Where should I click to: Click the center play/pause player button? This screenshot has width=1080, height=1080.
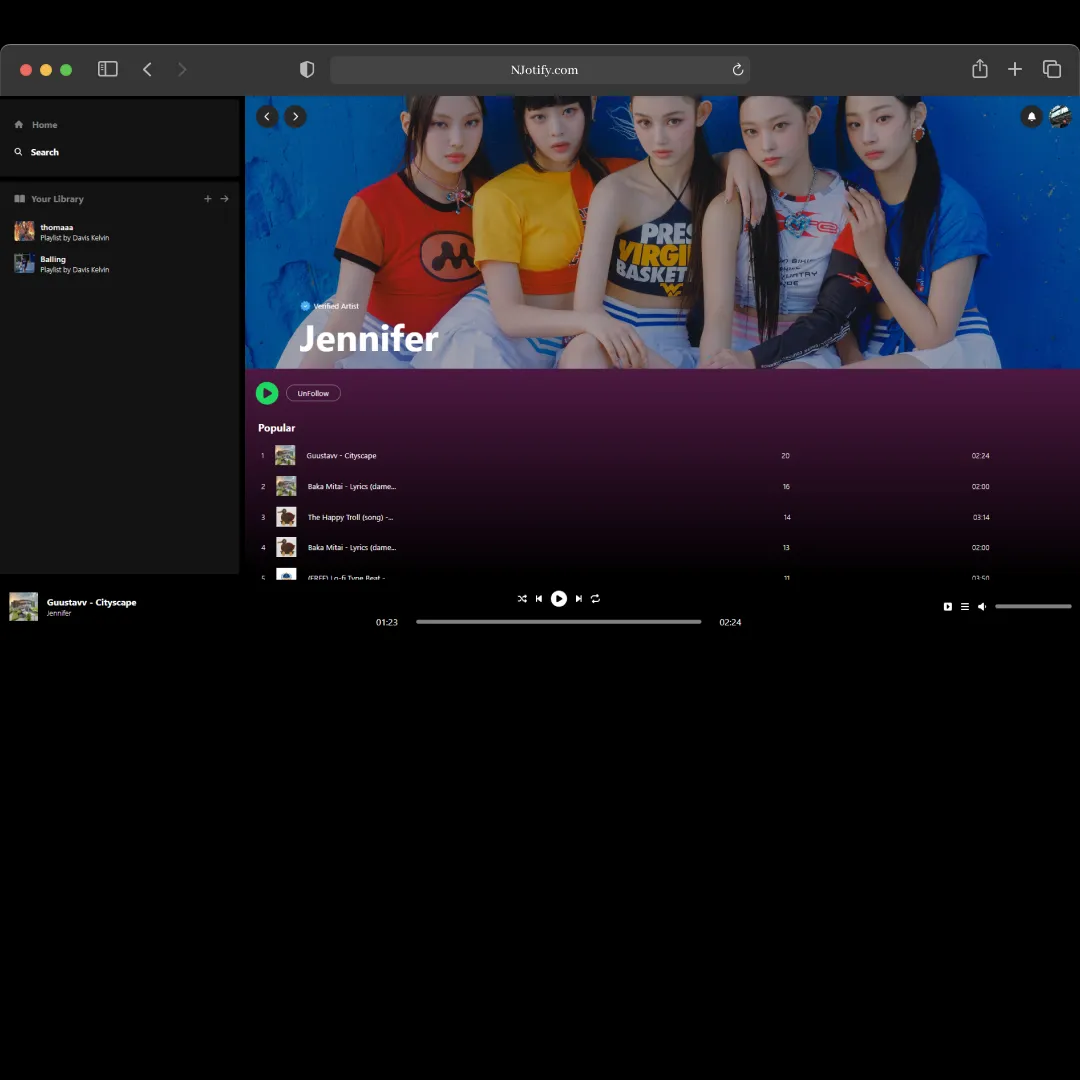[x=559, y=599]
